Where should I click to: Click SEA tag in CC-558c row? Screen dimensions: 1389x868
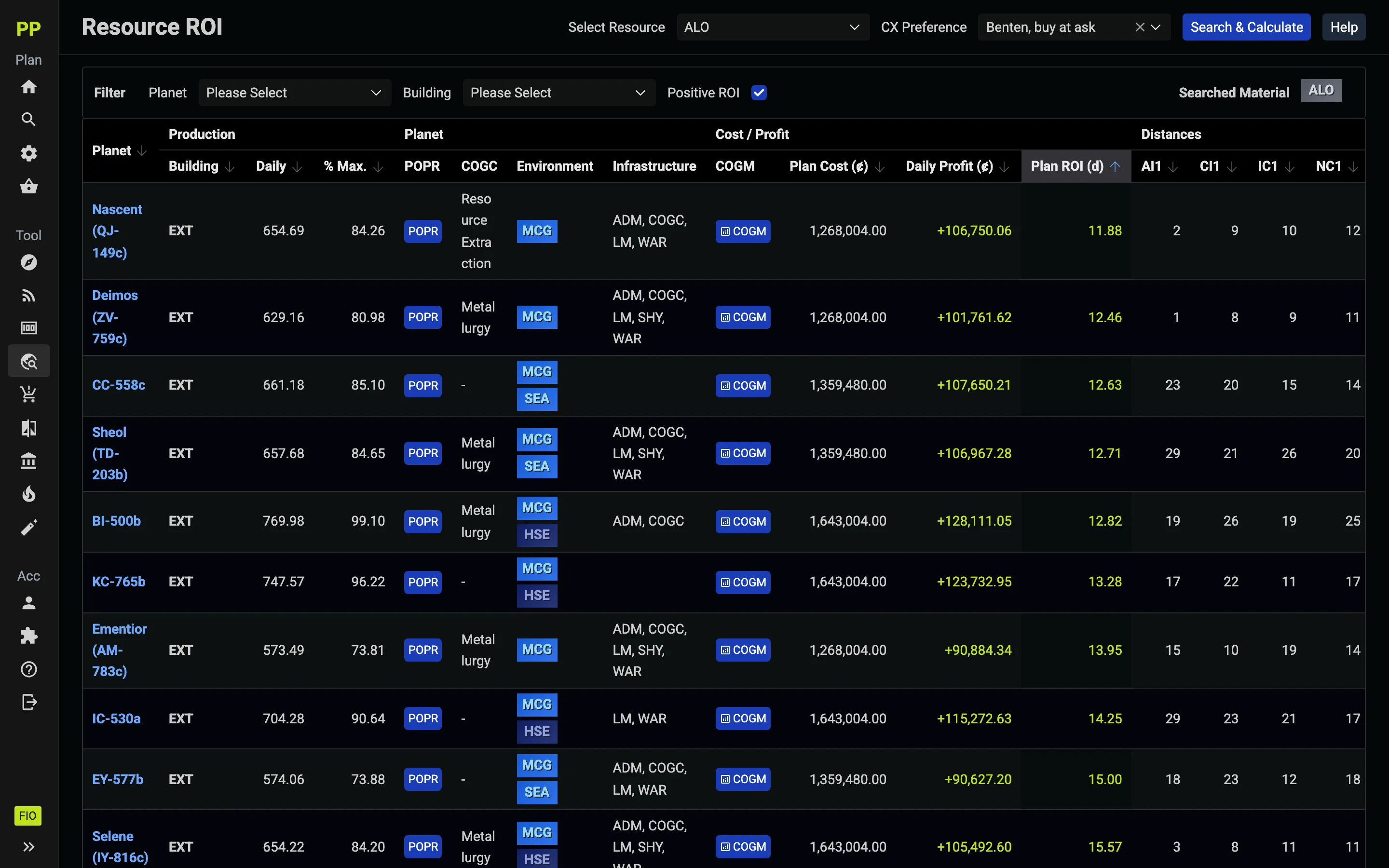[x=537, y=399]
